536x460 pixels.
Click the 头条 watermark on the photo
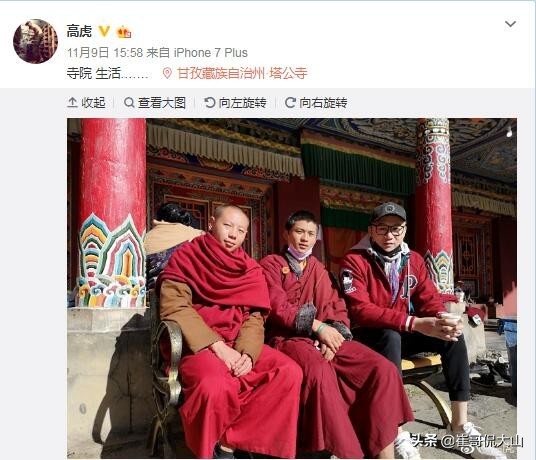pyautogui.click(x=423, y=441)
